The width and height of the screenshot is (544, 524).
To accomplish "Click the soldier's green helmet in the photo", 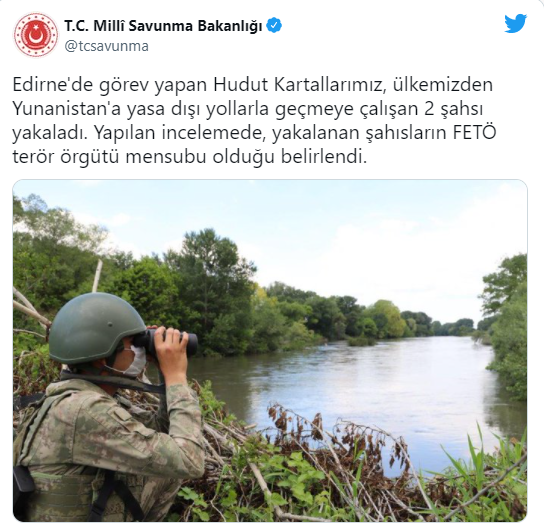I will (96, 326).
